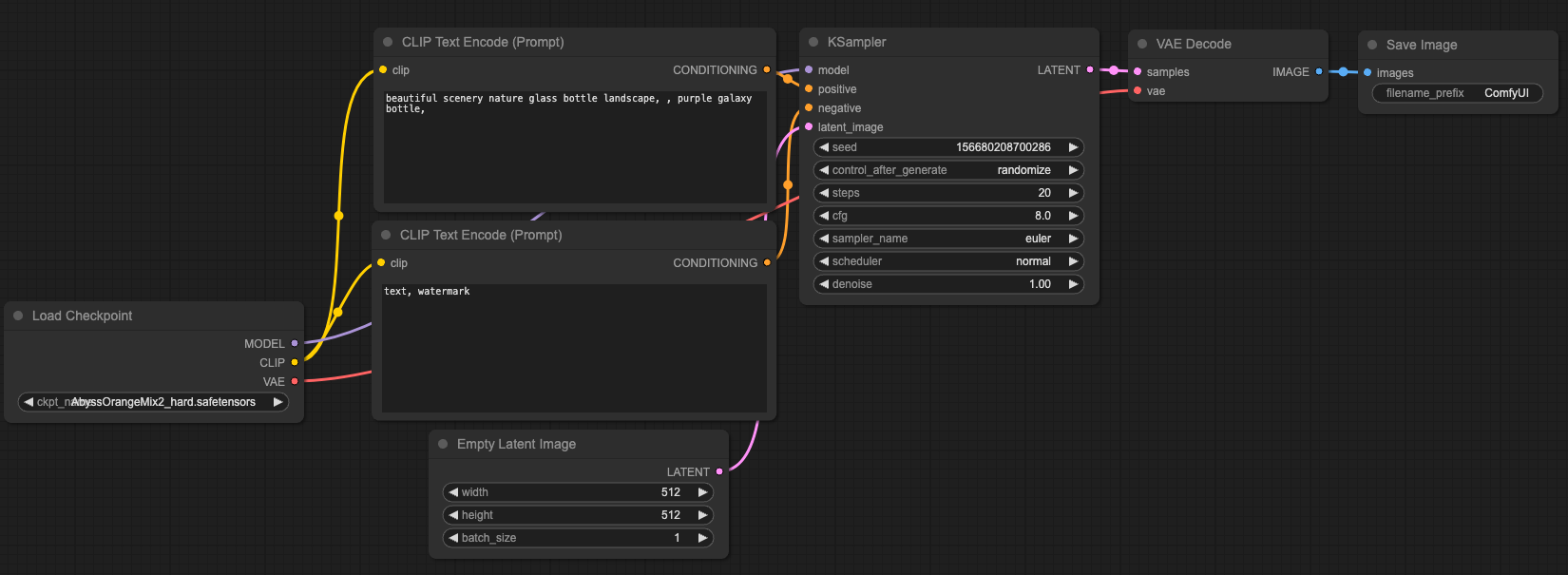Open the ckpt_name checkpoint selector
Viewport: 1568px width, 575px height.
153,402
